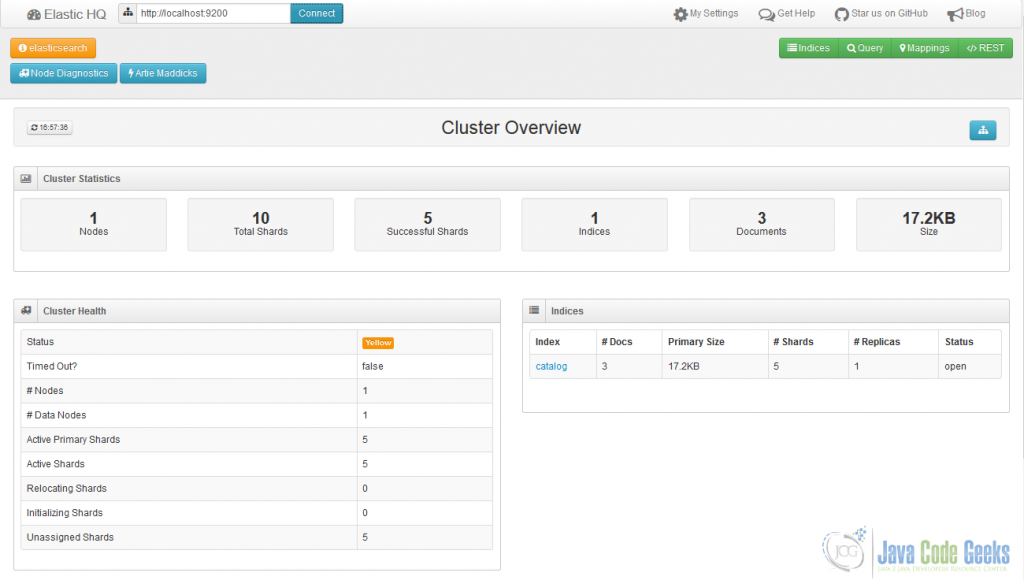Open the Blog link
This screenshot has width=1024, height=580.
(967, 14)
